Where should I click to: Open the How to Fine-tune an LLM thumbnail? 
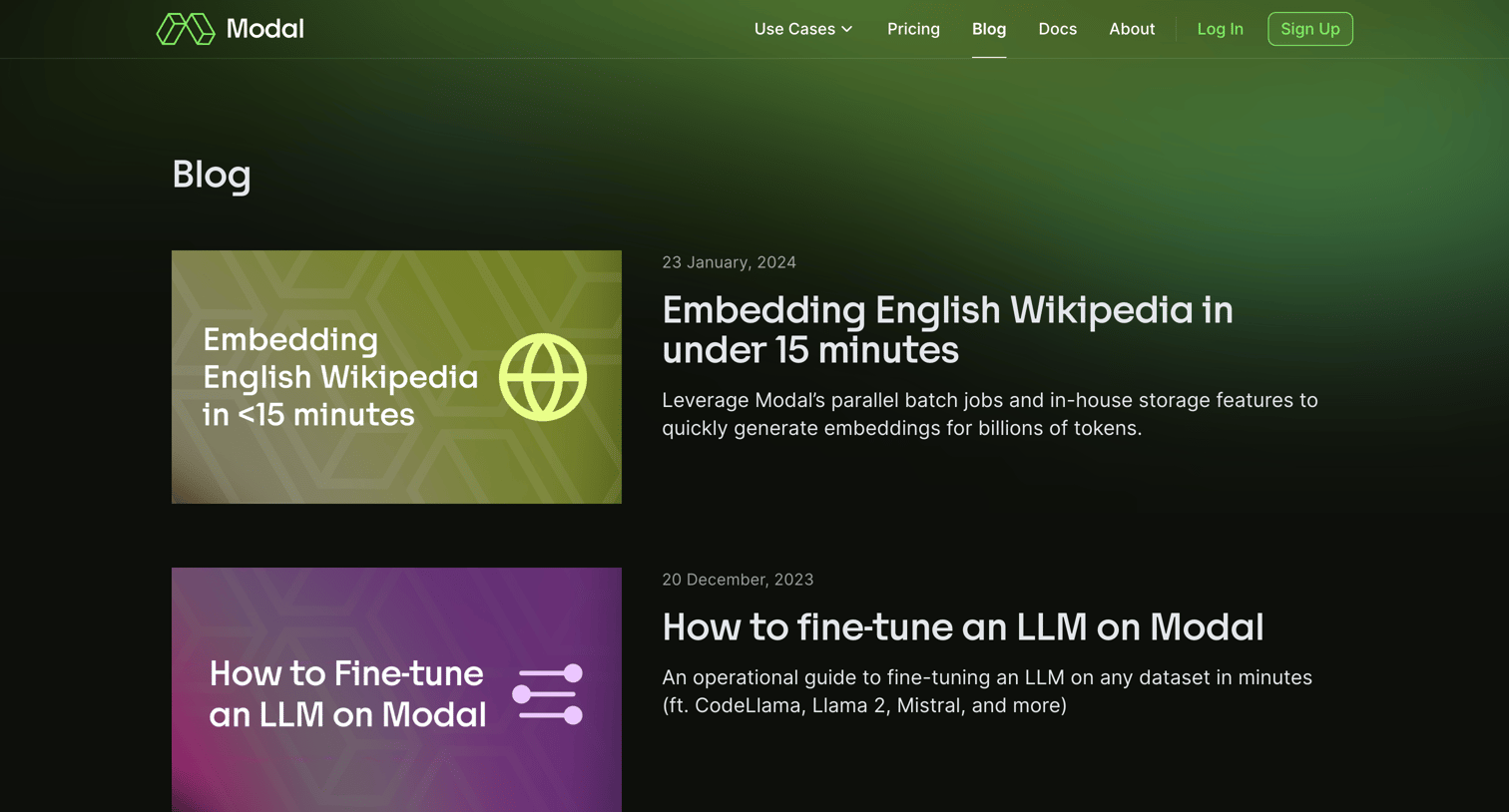click(396, 689)
